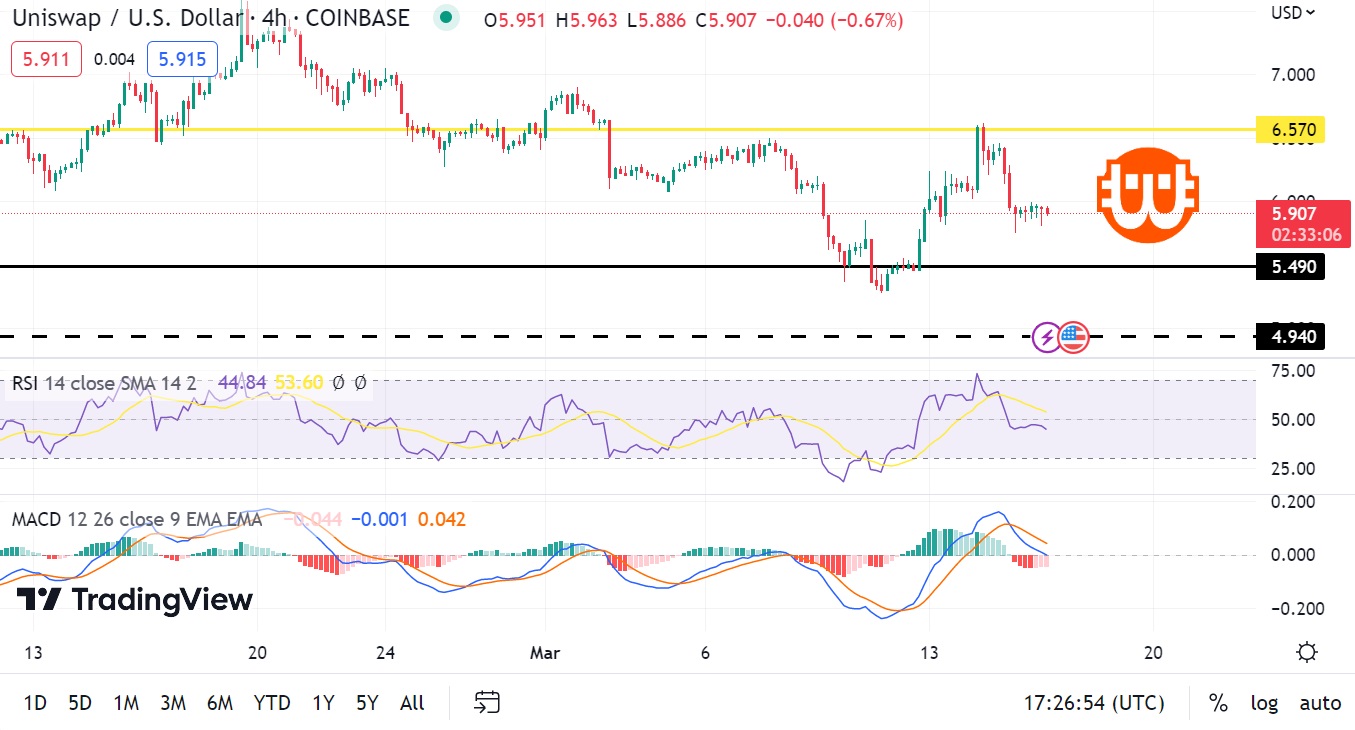Screen dimensions: 1355x730
Task: Select the 1M time range
Action: [126, 703]
